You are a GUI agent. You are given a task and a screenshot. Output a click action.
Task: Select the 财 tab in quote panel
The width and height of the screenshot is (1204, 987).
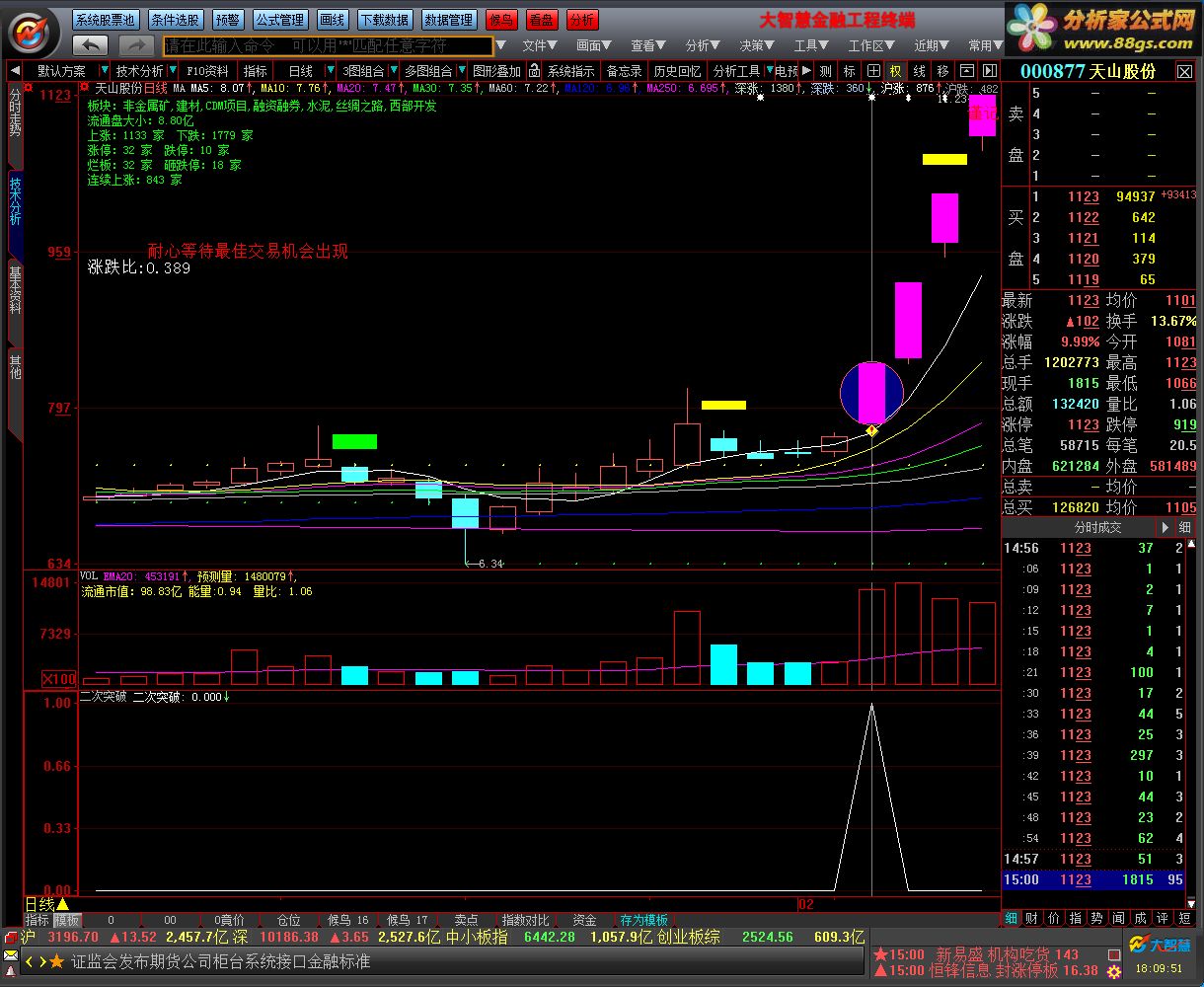click(x=1031, y=918)
